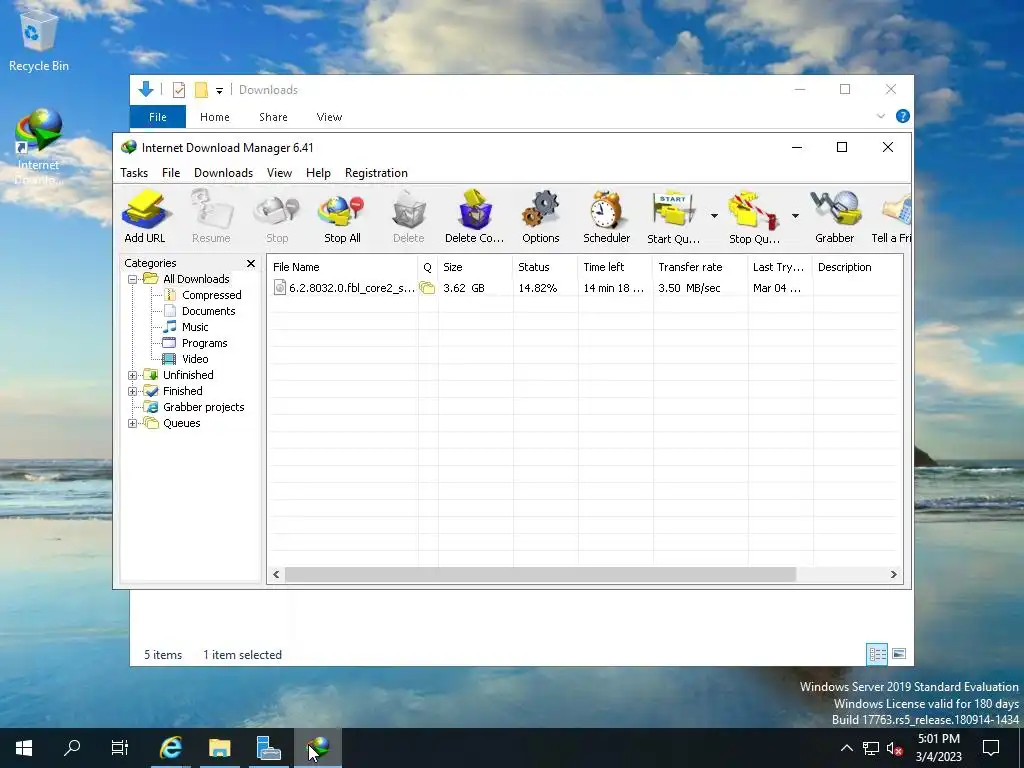Expand the Unfinished category node
Image resolution: width=1024 pixels, height=768 pixels.
pyautogui.click(x=133, y=376)
